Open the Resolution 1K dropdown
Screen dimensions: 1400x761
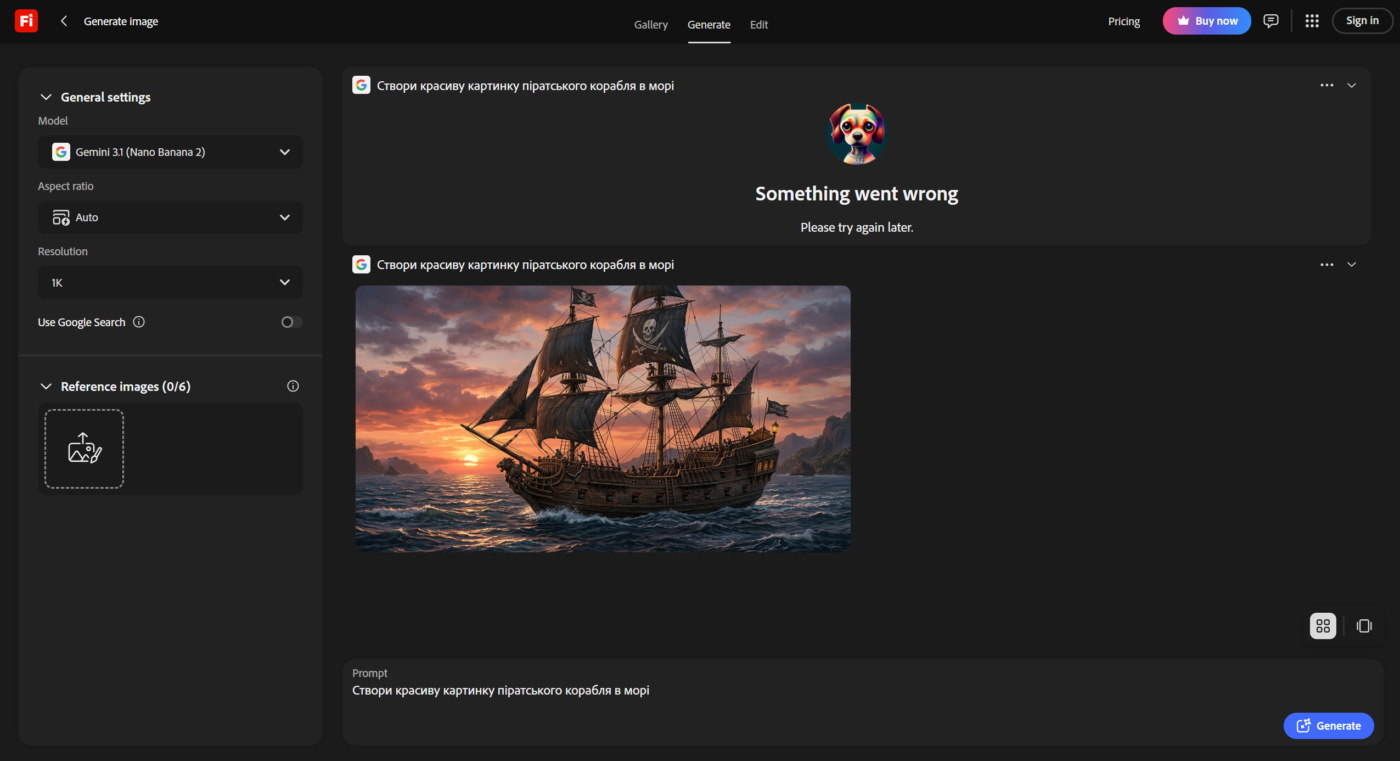pos(170,283)
